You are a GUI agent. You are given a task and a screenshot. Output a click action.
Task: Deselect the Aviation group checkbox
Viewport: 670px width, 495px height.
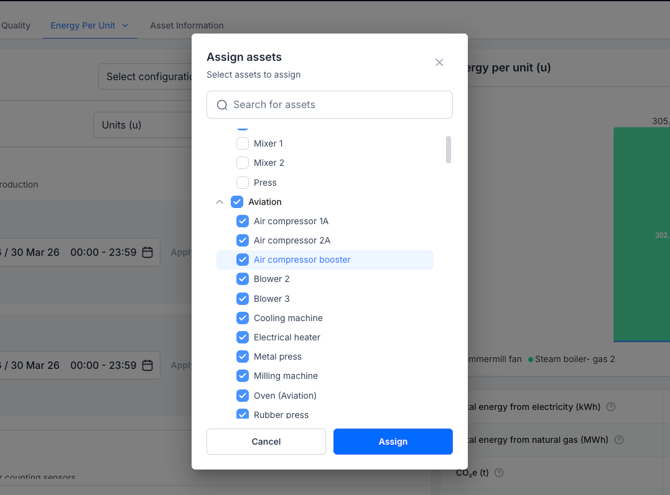tap(237, 202)
